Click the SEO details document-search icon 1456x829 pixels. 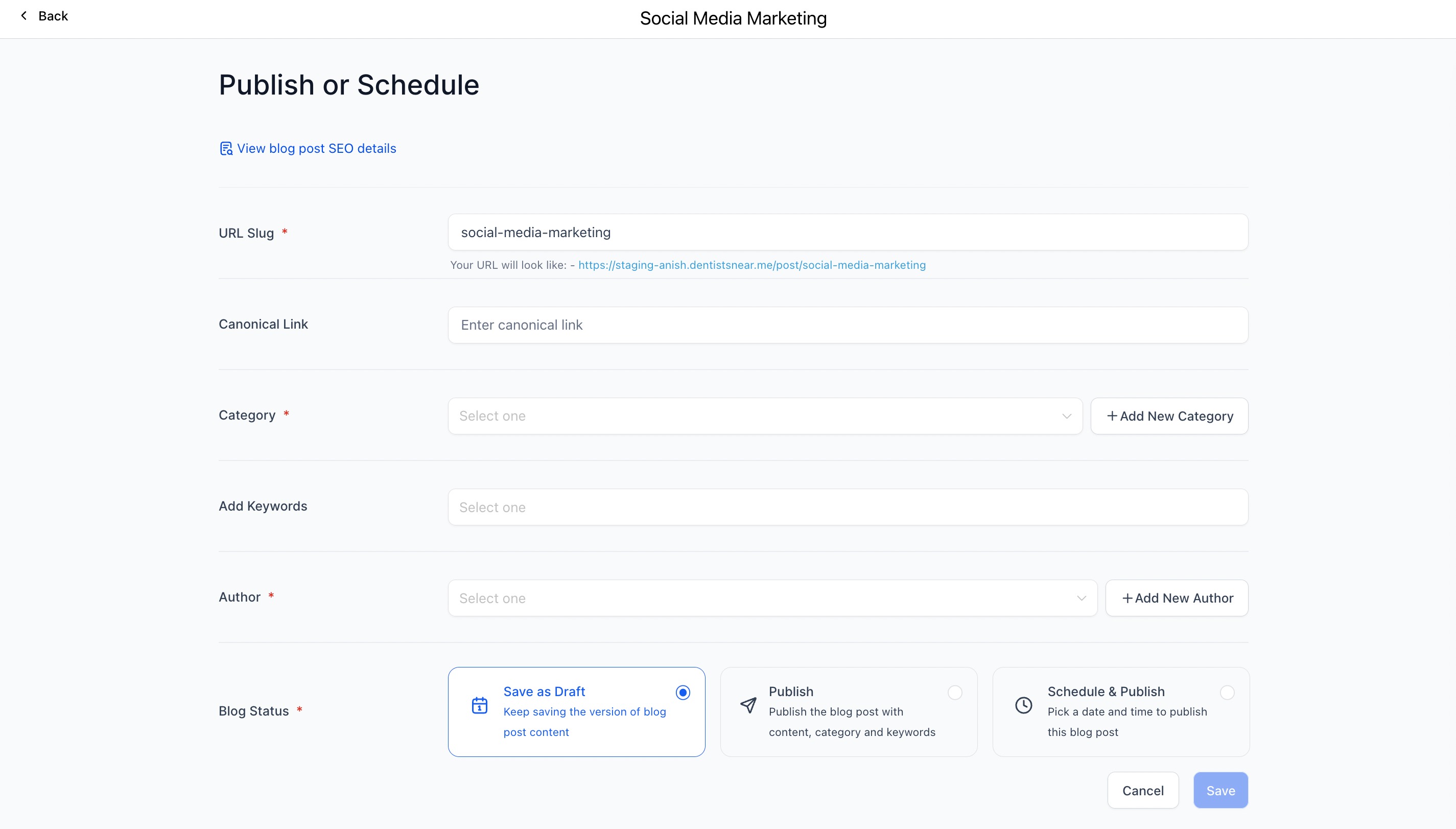[226, 149]
